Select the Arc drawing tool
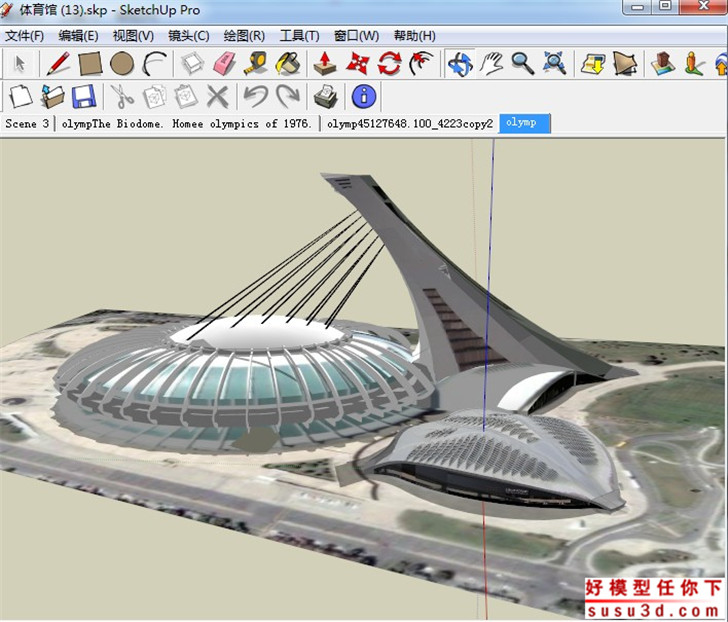The height and width of the screenshot is (622, 728). point(155,64)
